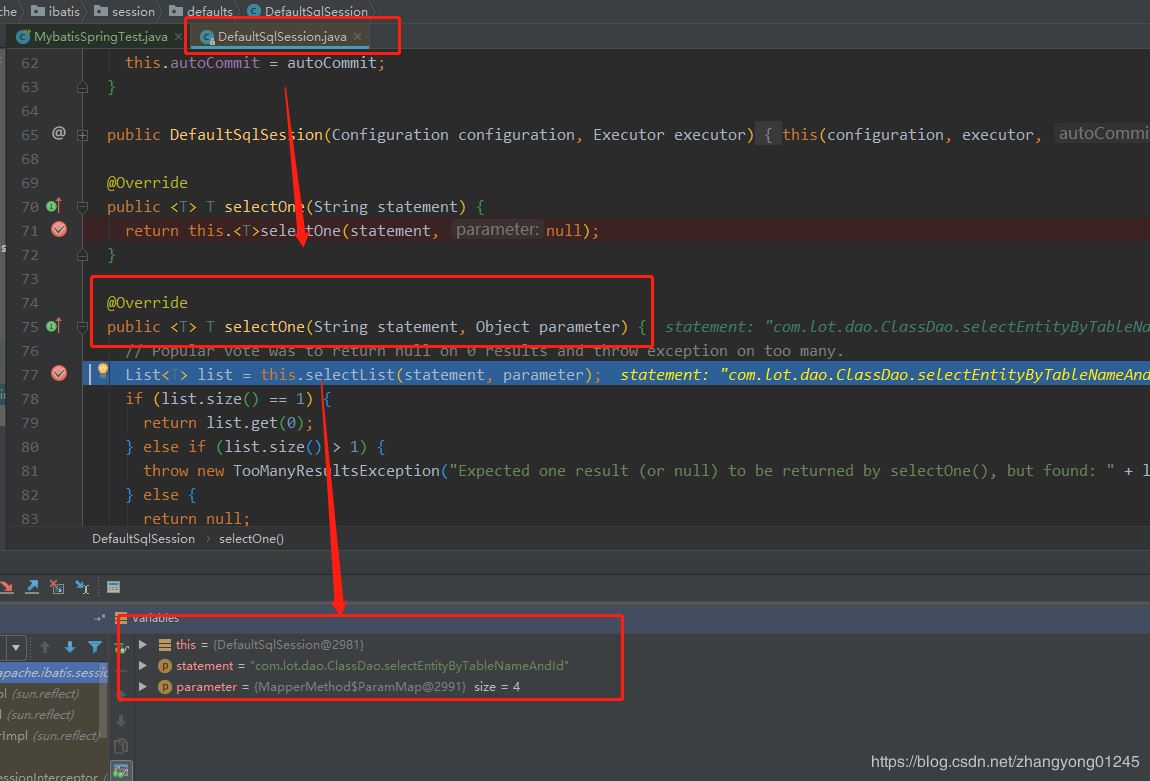Toggle the breakpoint on line 77
1150x781 pixels.
click(59, 374)
